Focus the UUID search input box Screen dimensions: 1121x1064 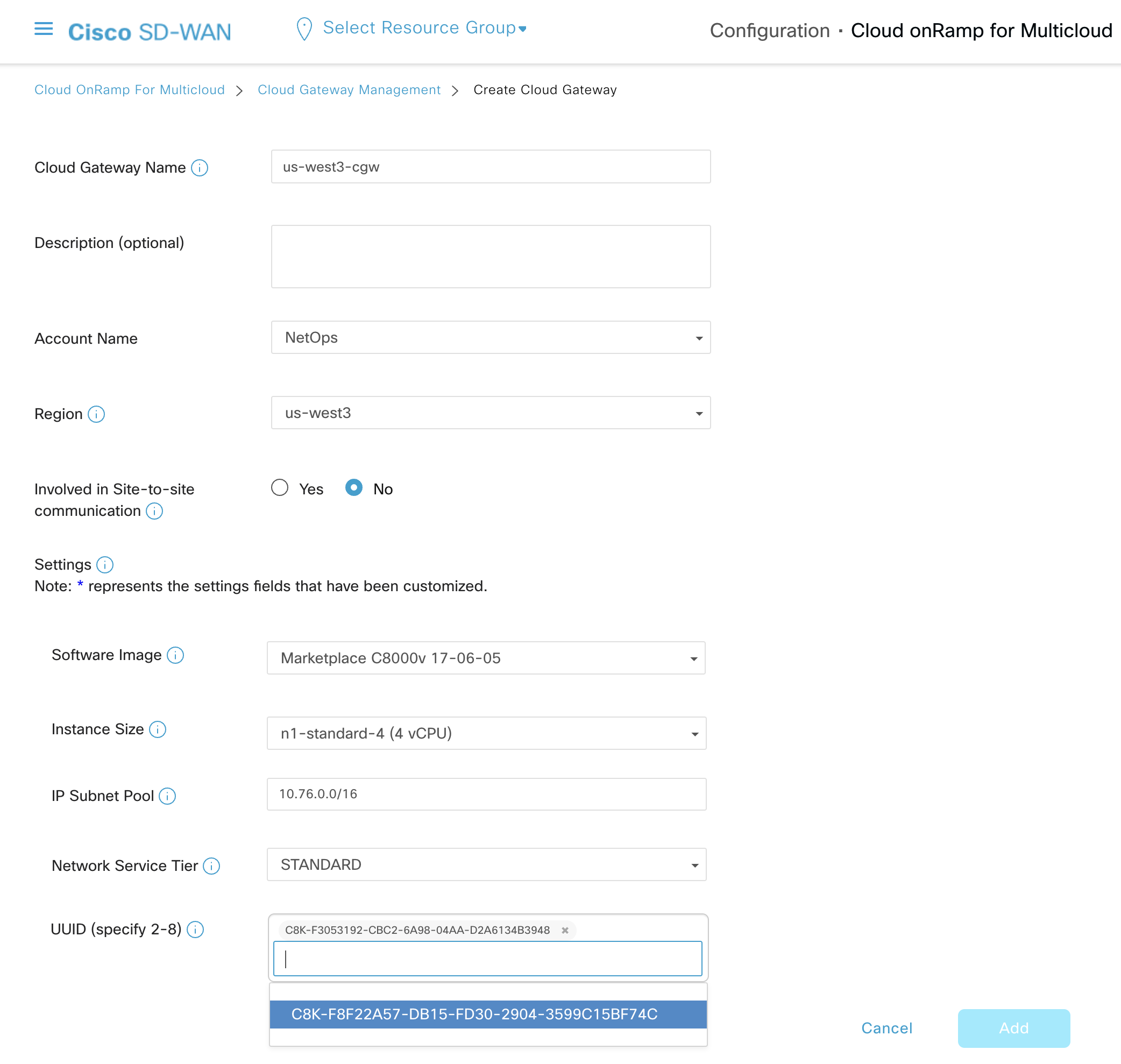pyautogui.click(x=488, y=959)
